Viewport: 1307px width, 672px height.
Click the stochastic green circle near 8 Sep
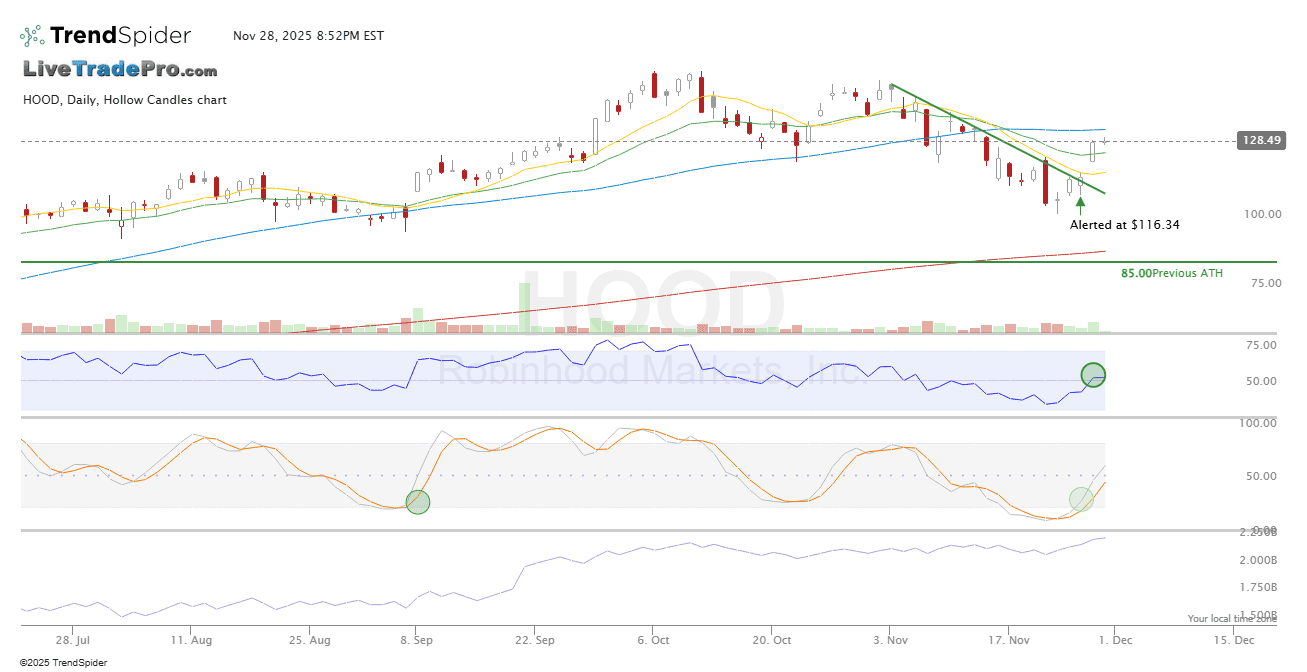pos(418,502)
